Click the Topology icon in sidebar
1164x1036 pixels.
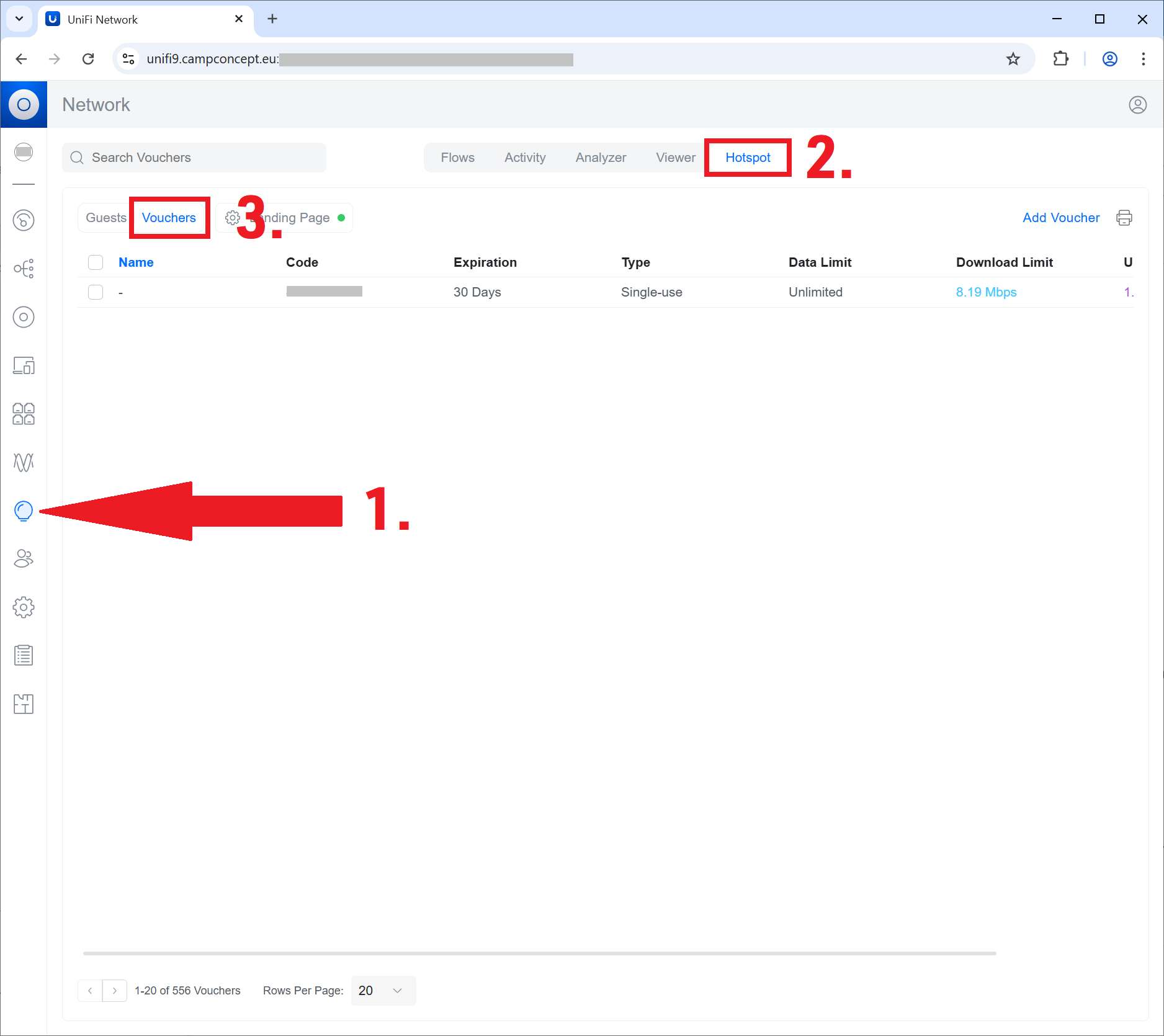(24, 269)
